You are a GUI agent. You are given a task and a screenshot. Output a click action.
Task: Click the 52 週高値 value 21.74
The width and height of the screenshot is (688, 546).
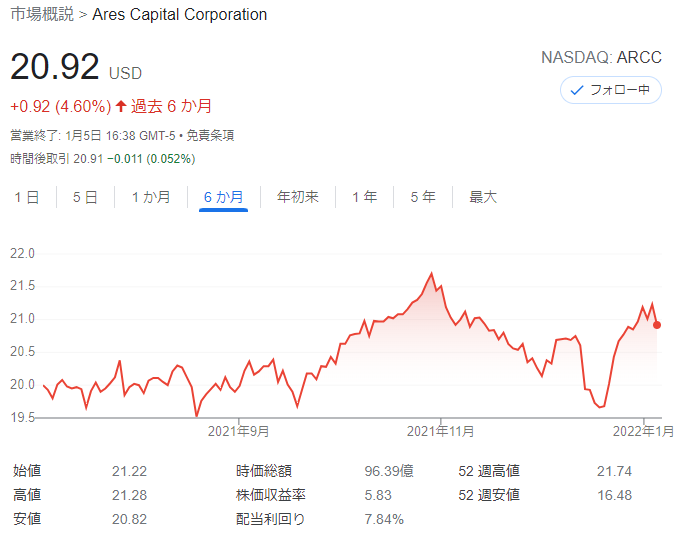tap(614, 471)
